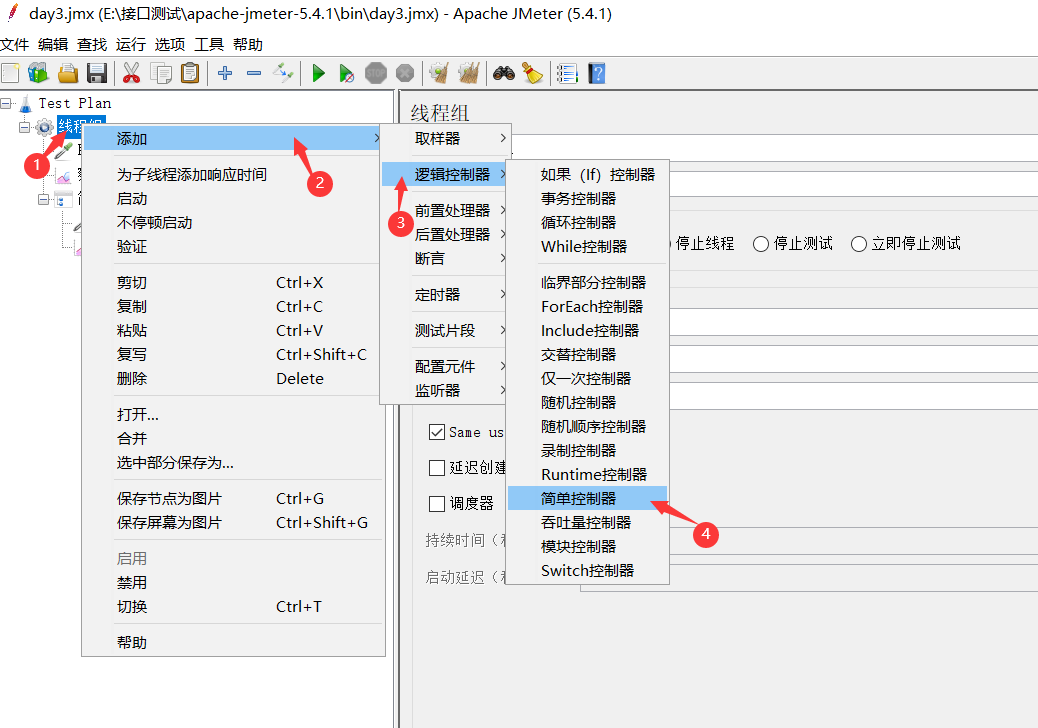Screen dimensions: 1038x728
Task: Choose 循环控制器 from submenu
Action: point(587,222)
